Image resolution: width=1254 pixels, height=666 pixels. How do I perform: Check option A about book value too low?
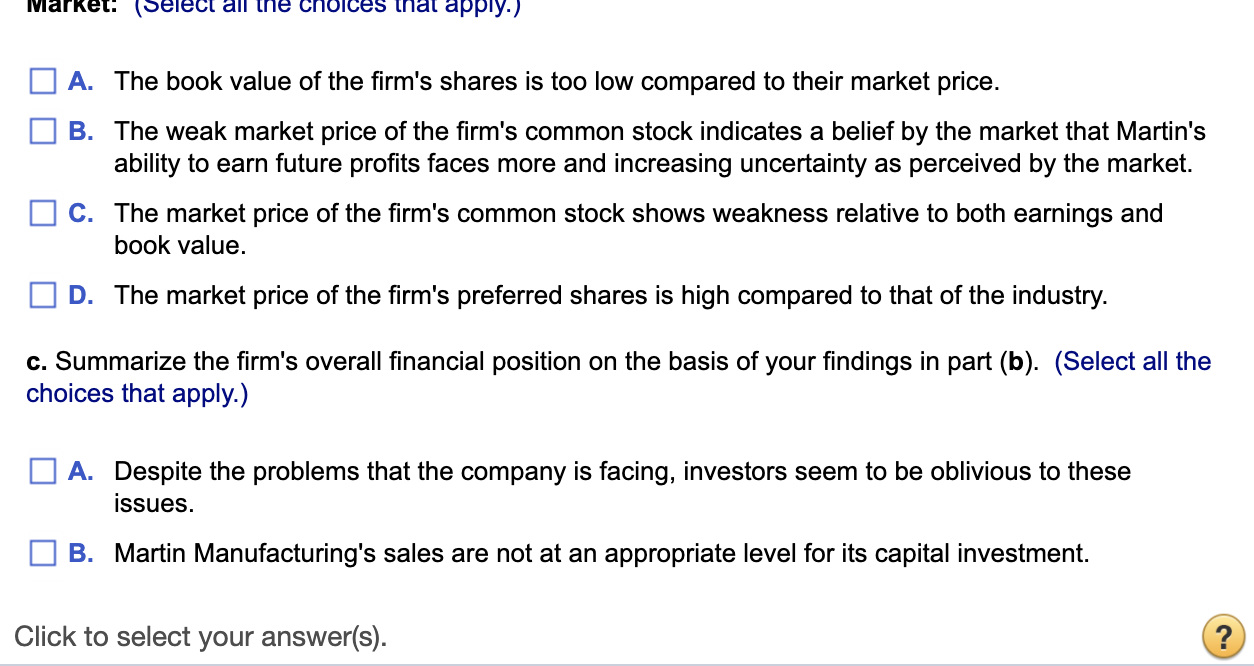[x=43, y=81]
